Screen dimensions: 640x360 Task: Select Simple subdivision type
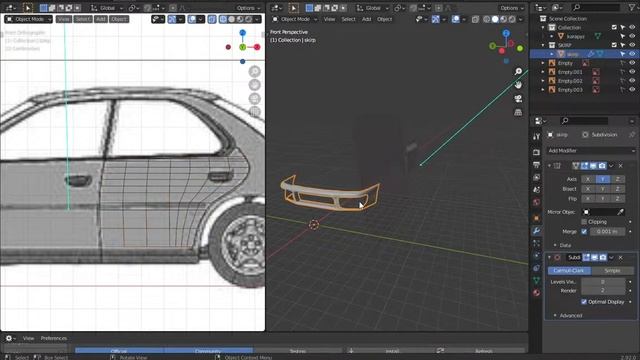[613, 271]
